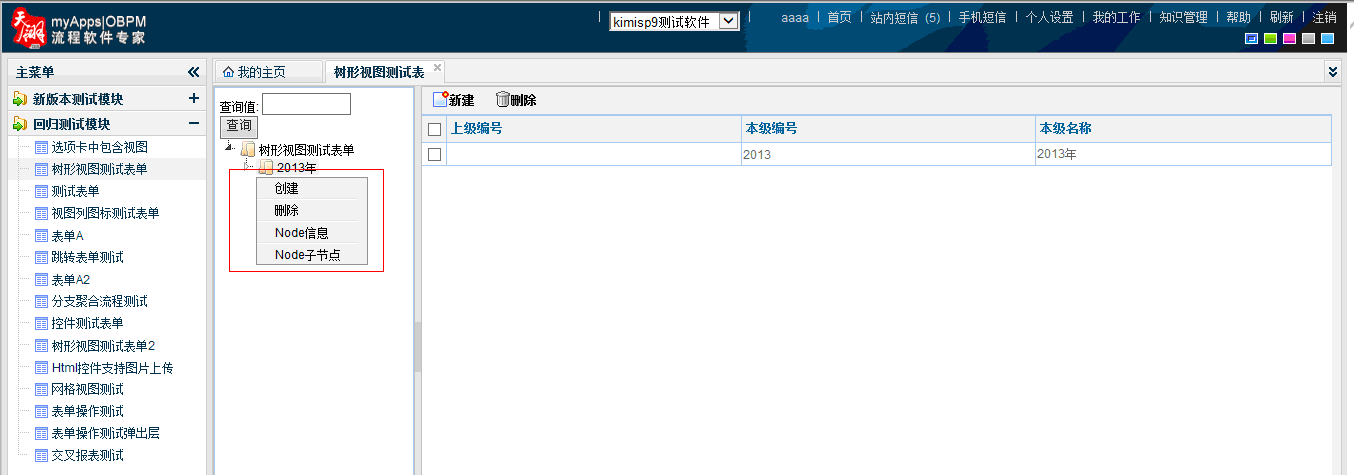Open the 手机短信 link
The width and height of the screenshot is (1354, 475).
tap(982, 17)
